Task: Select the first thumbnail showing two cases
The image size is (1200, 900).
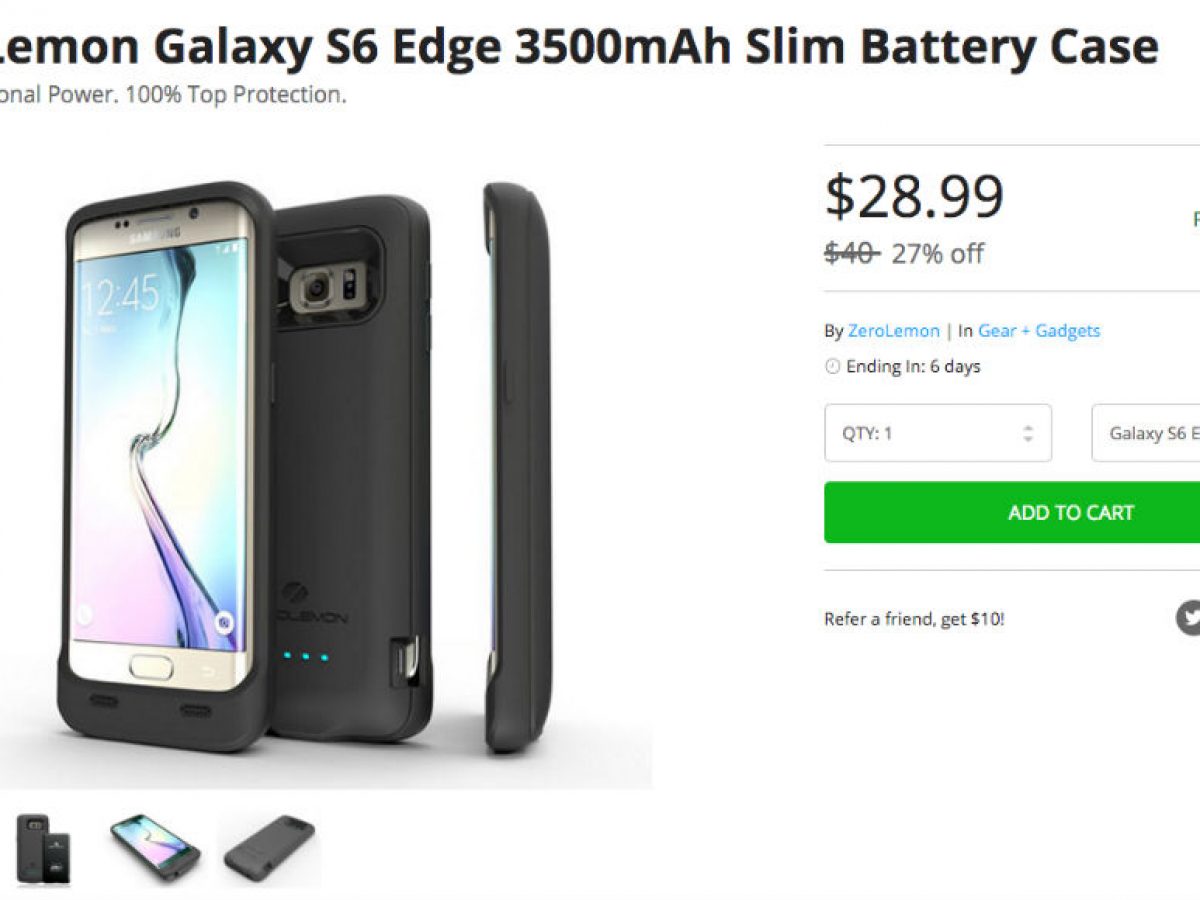Action: (x=43, y=849)
